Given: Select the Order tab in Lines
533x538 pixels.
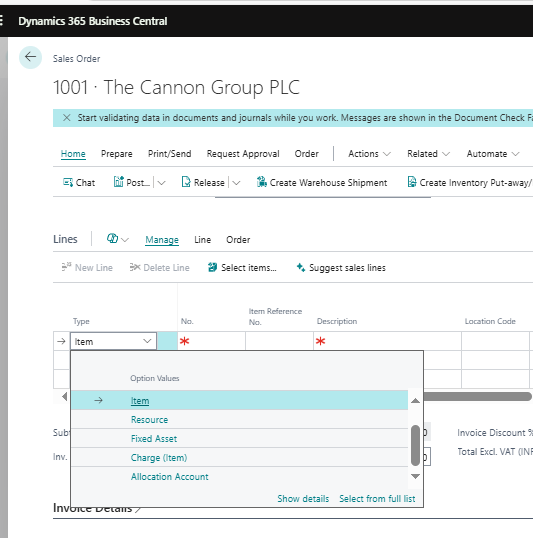Looking at the screenshot, I should pos(238,239).
